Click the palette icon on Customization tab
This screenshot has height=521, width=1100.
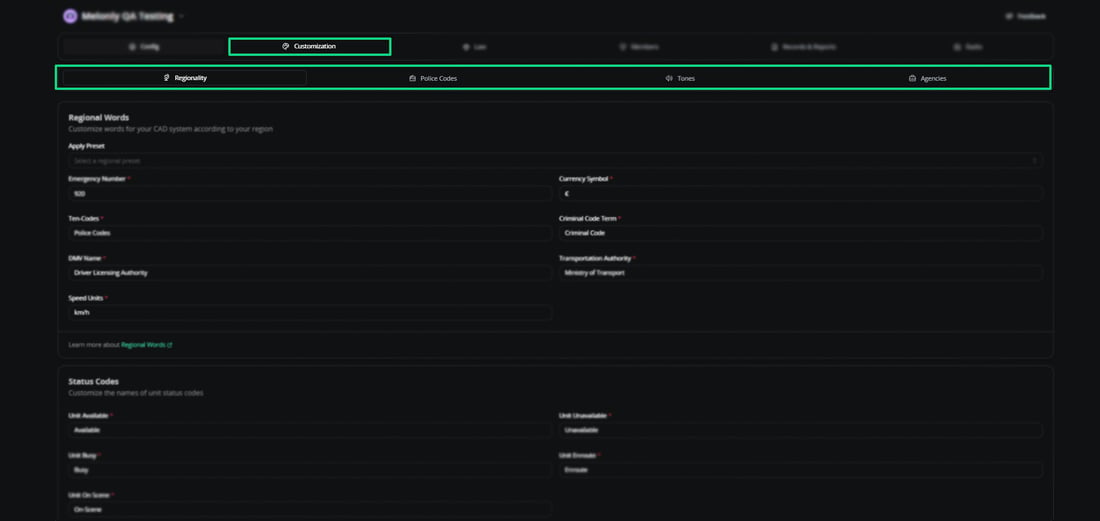(286, 46)
